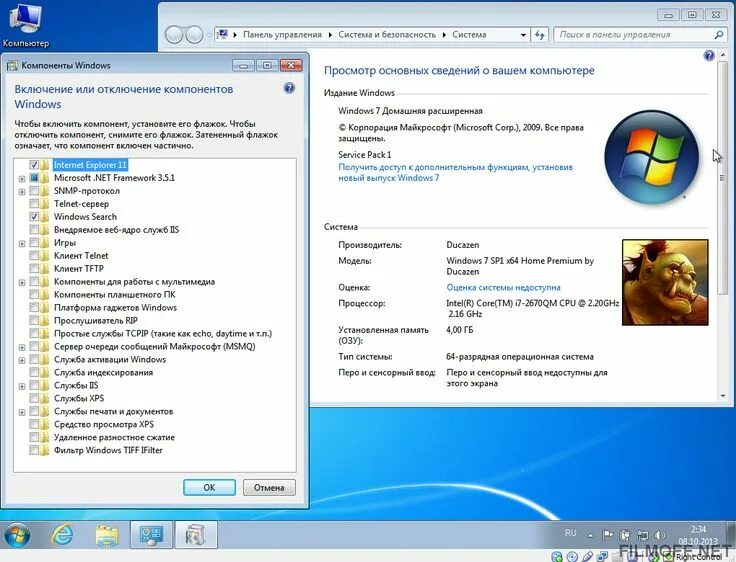Click Панель управления breadcrumb
This screenshot has width=736, height=562.
282,35
